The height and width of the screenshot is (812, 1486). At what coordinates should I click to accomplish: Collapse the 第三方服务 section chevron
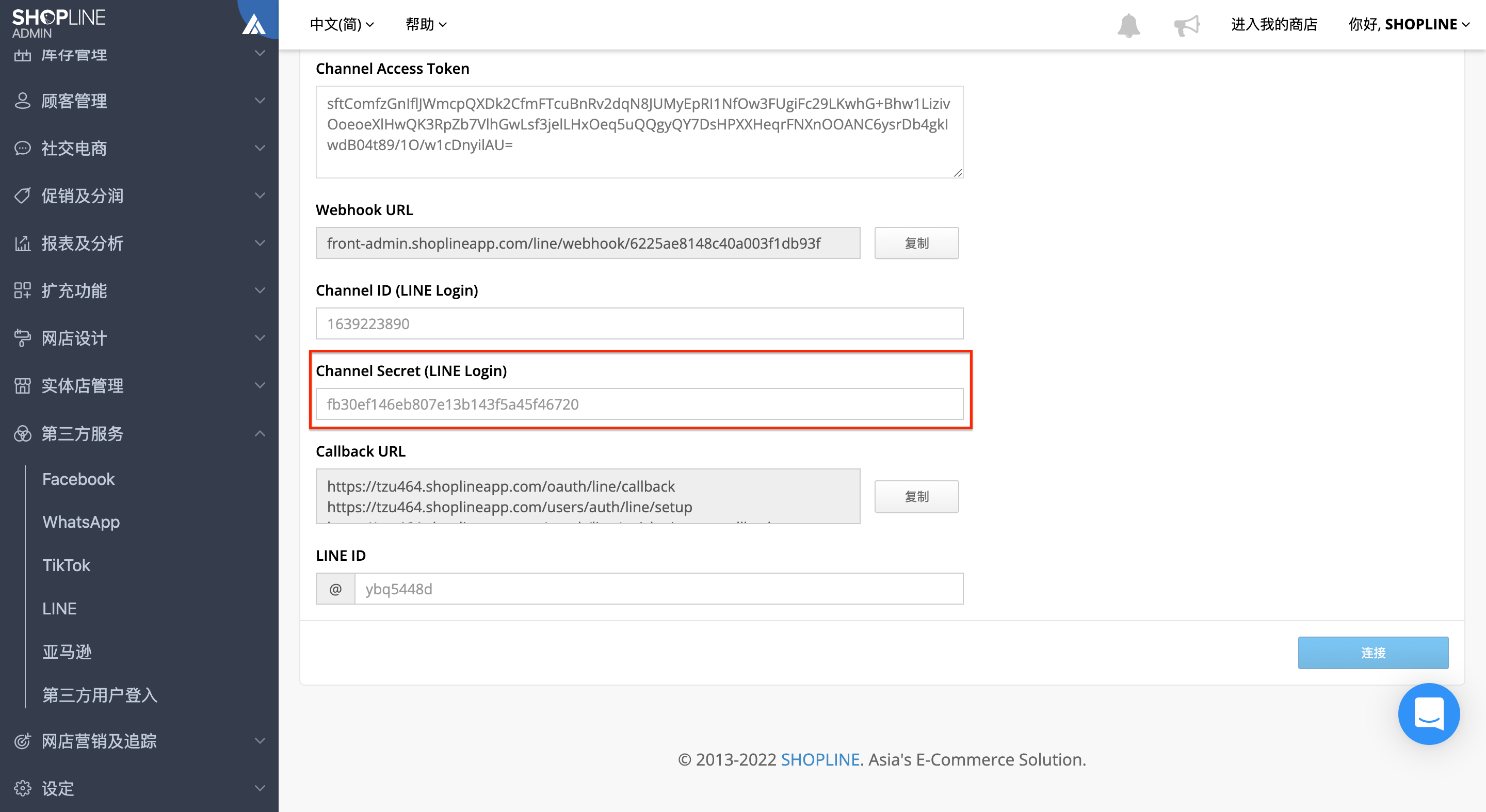click(x=260, y=433)
